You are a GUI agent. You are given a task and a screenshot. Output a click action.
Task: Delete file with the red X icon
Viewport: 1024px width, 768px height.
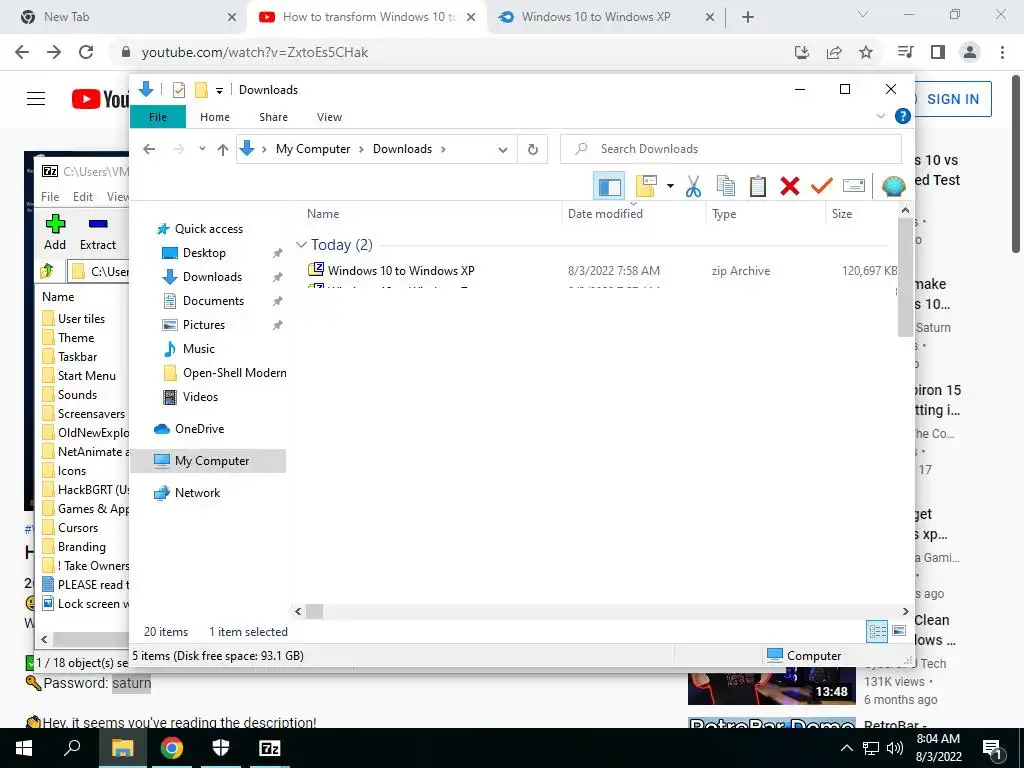790,187
